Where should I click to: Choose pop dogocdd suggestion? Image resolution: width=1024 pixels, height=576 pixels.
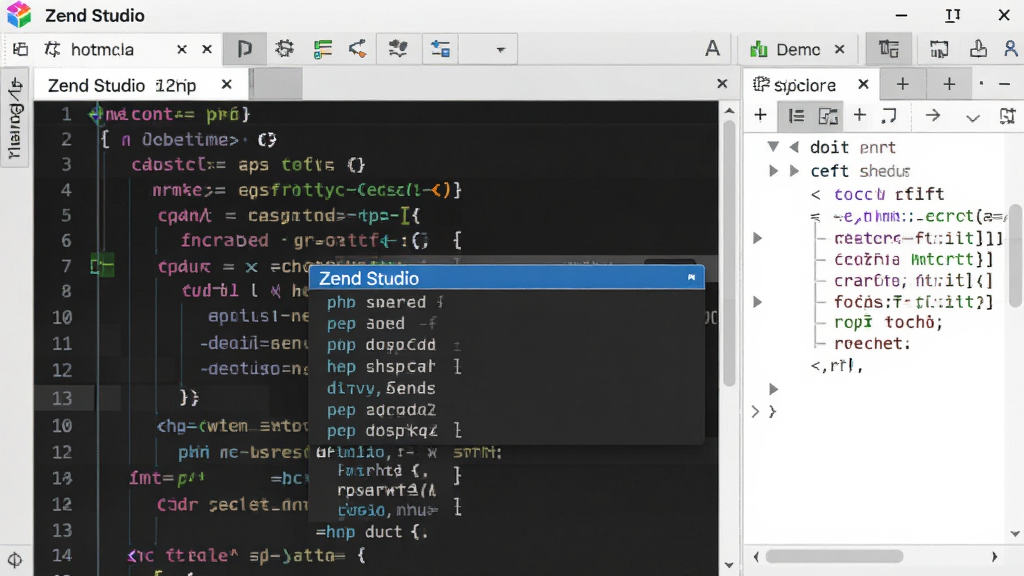point(506,345)
